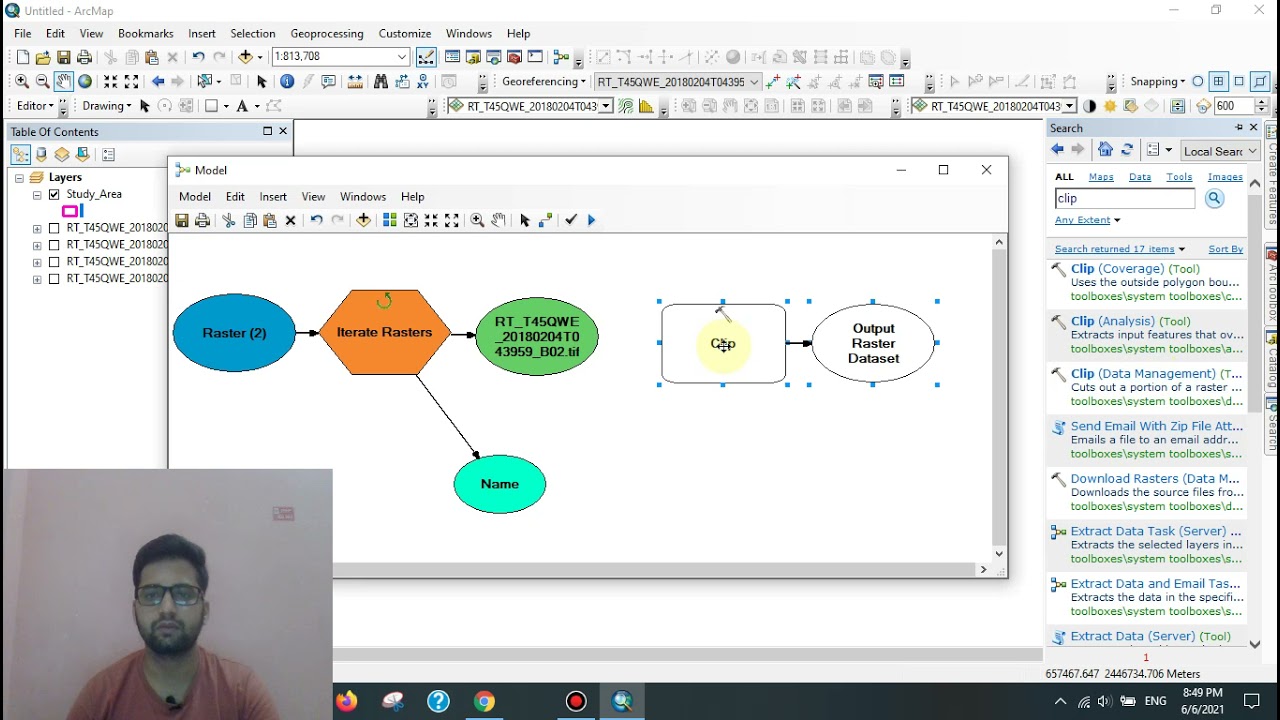
Task: Click List By Drawing Order icon in Table Of Contents
Action: (x=20, y=154)
